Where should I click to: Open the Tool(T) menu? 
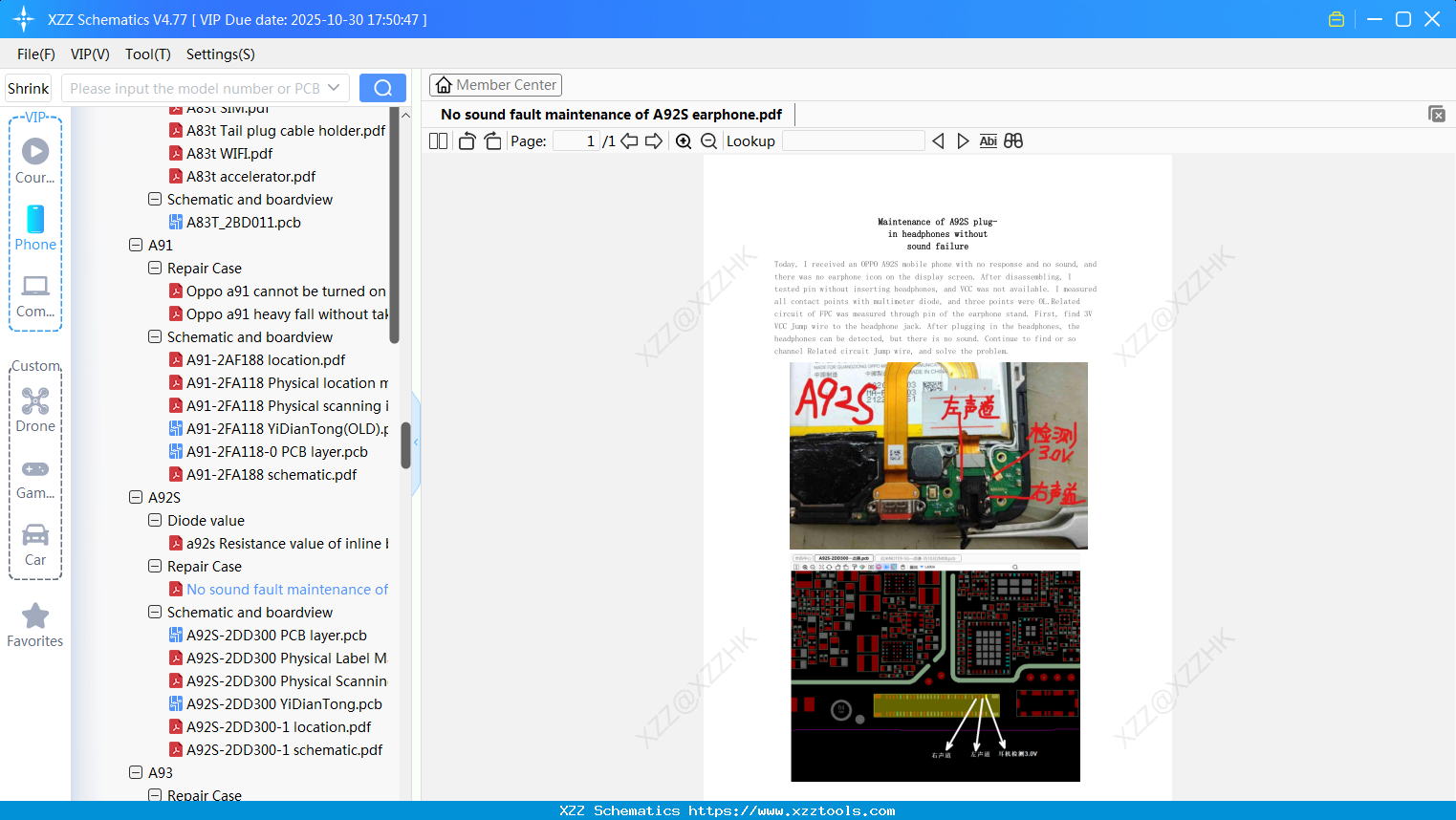click(148, 54)
